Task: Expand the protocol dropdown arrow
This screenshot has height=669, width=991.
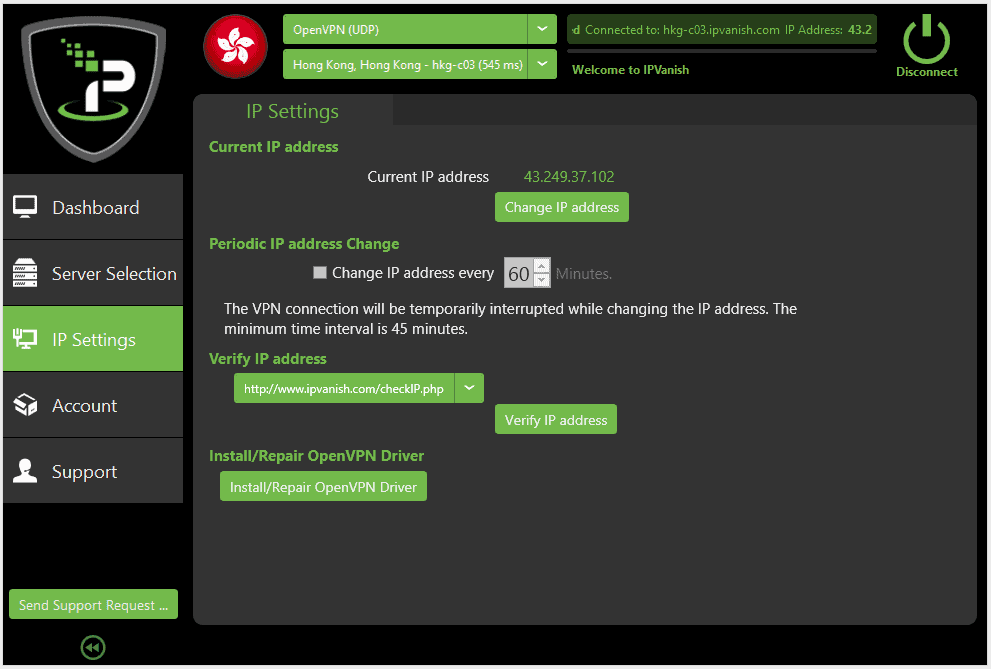Action: click(542, 30)
